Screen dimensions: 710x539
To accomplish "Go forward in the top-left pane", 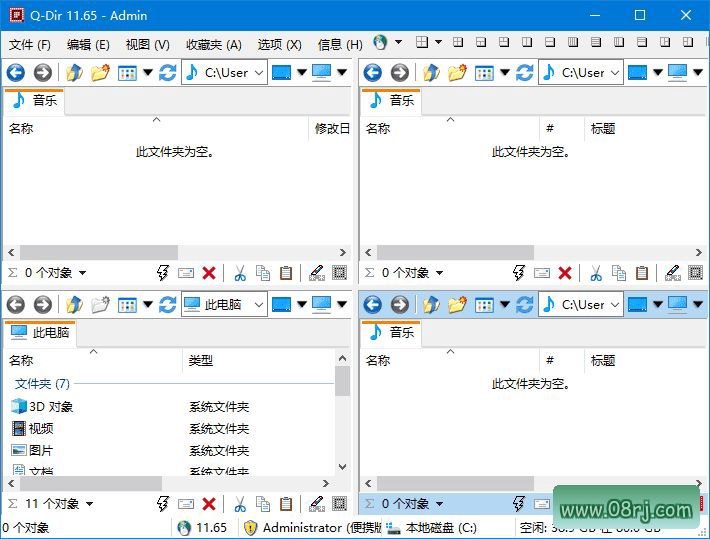I will pyautogui.click(x=43, y=72).
